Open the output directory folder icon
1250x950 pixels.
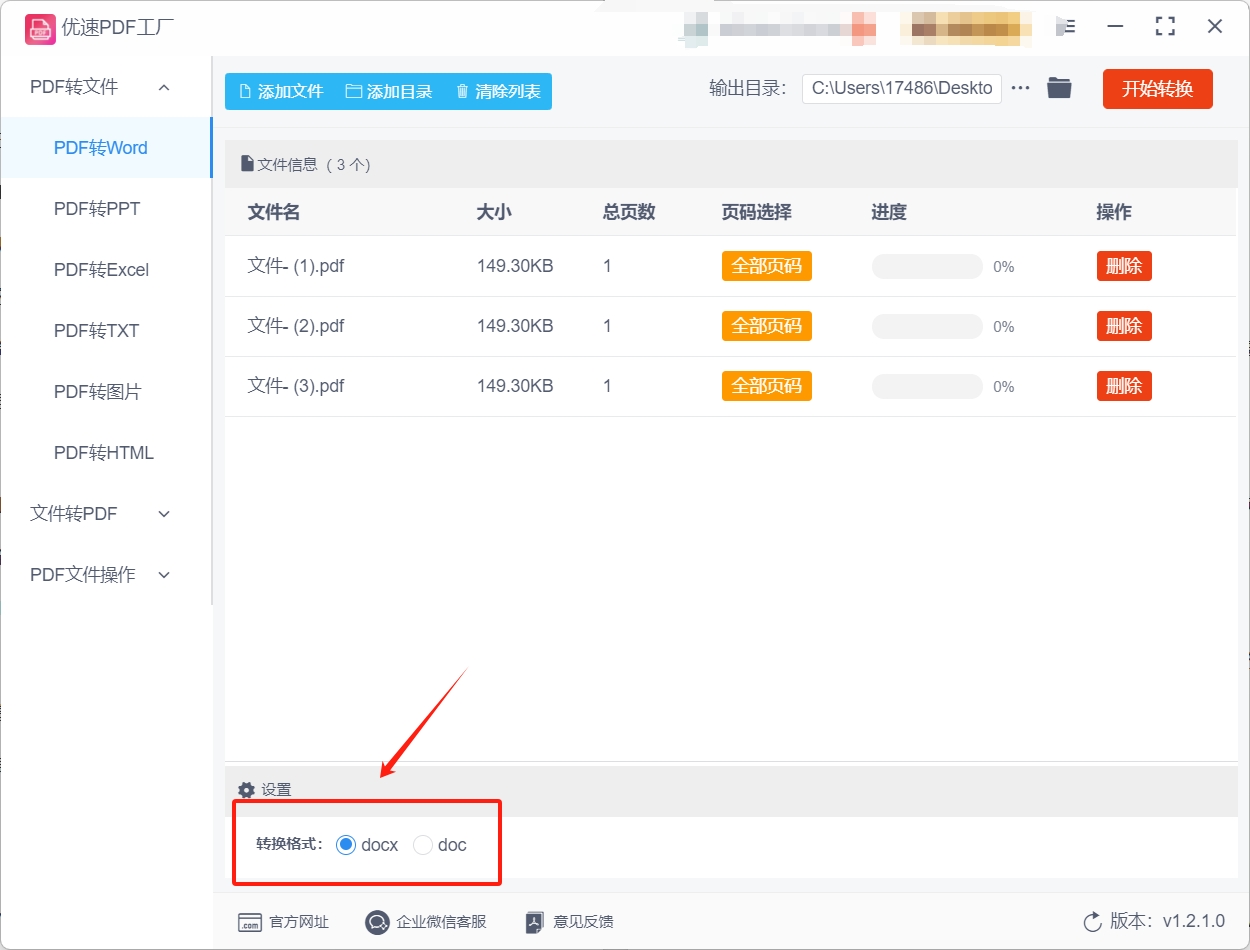1059,88
